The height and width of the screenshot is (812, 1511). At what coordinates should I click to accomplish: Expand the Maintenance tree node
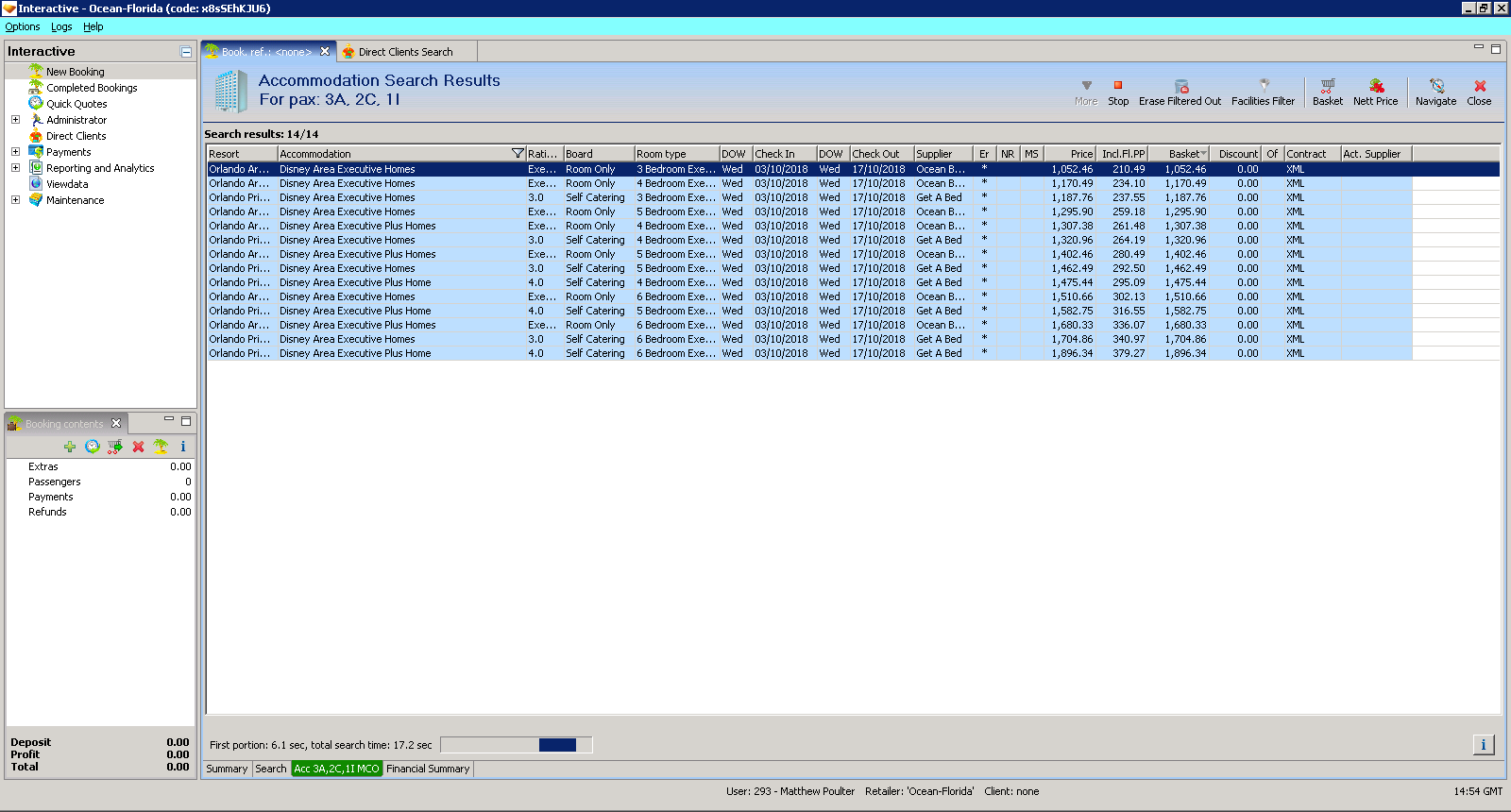click(x=15, y=200)
